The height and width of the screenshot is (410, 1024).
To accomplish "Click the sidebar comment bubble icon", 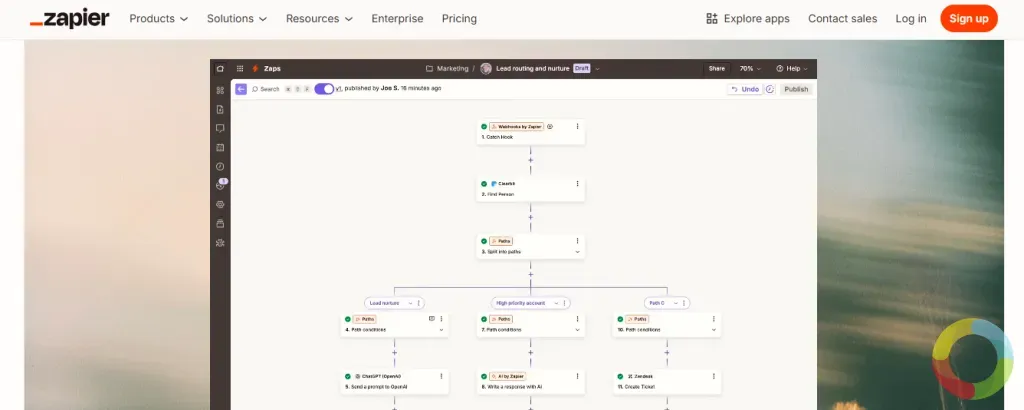I will tap(220, 129).
